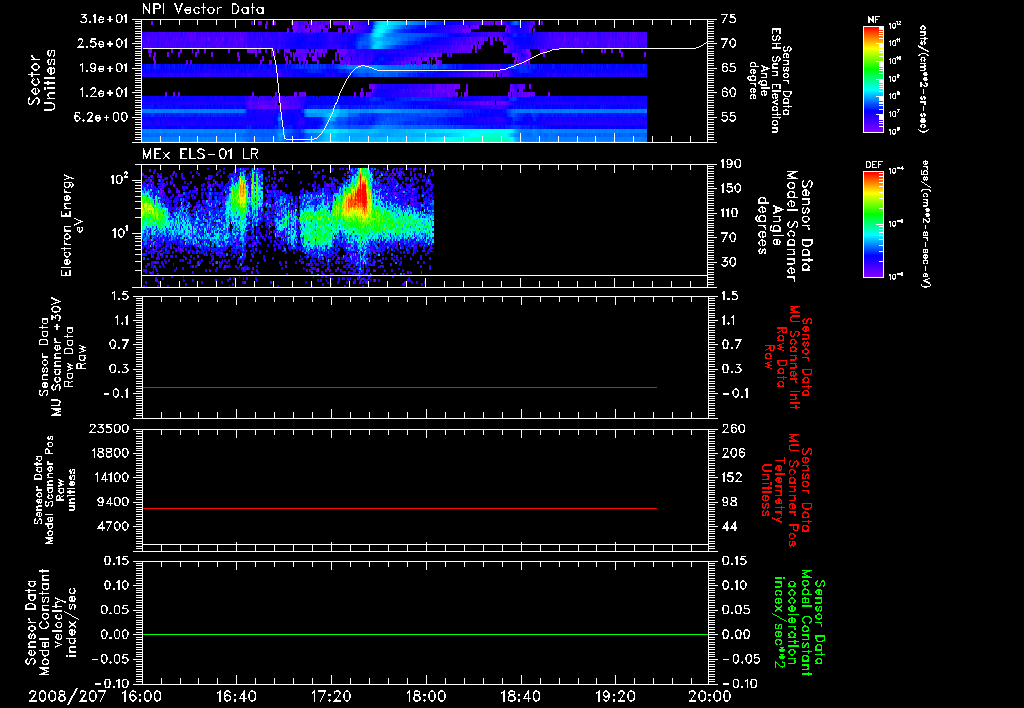Click the 'ergs/(cm**2-sr-sec-eV)' units label
This screenshot has width=1024, height=708.
[925, 224]
